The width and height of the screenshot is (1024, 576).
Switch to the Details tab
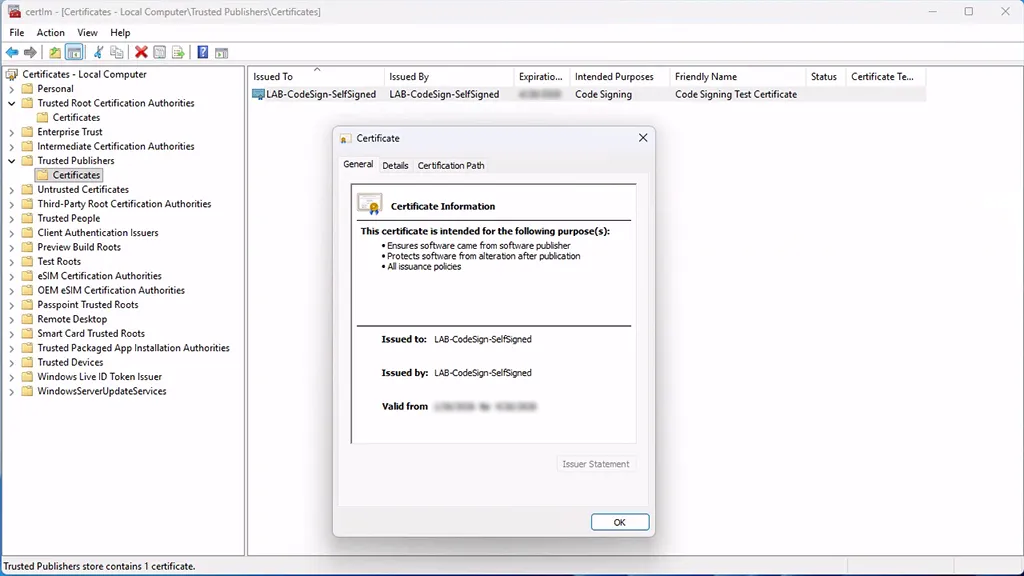point(395,166)
